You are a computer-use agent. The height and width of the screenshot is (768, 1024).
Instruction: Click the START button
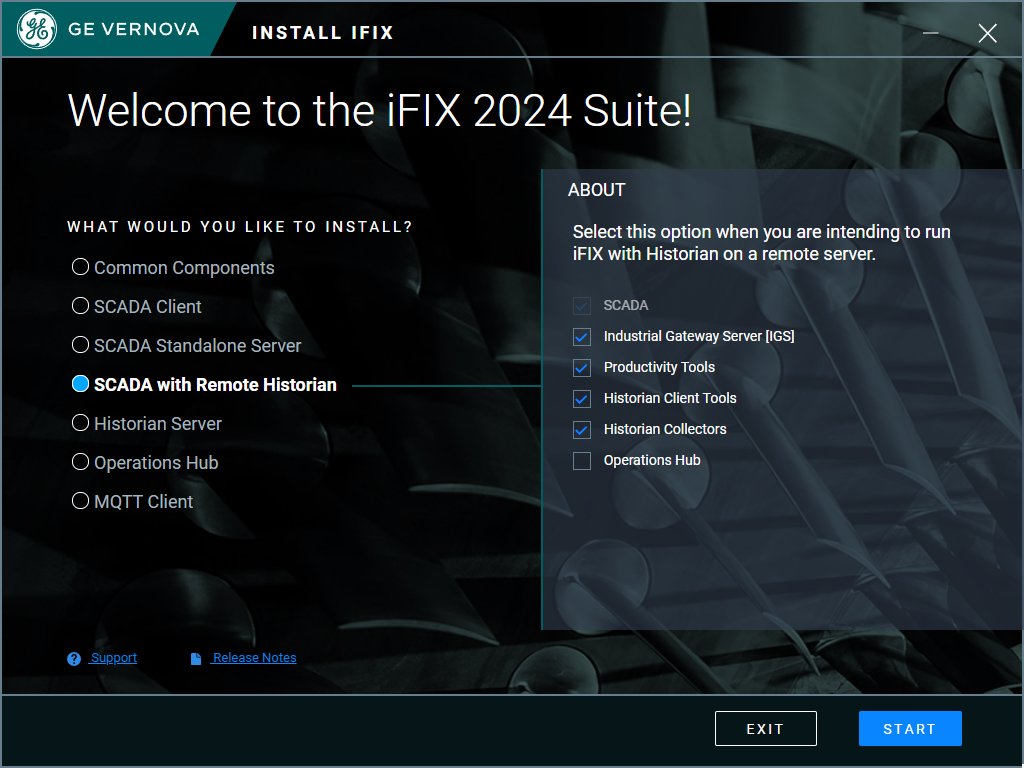click(910, 728)
